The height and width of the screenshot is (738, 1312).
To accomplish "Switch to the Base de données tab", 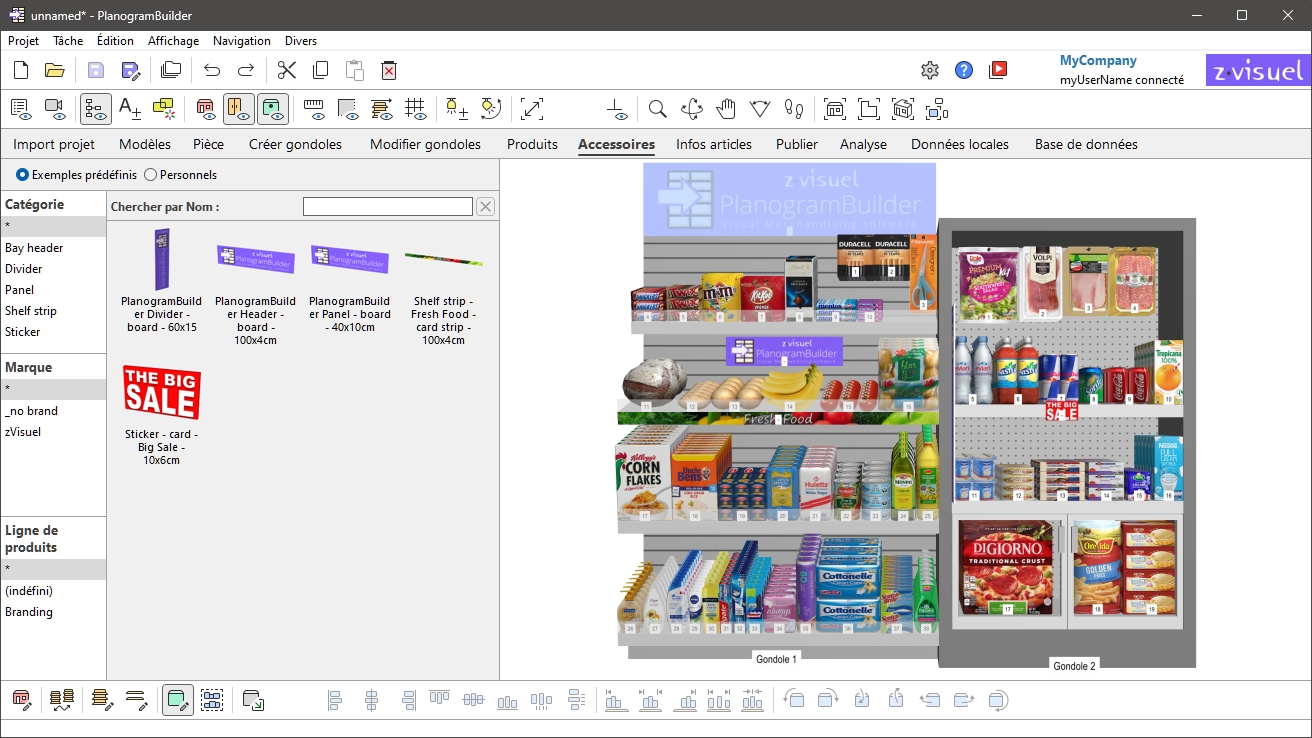I will (1086, 144).
